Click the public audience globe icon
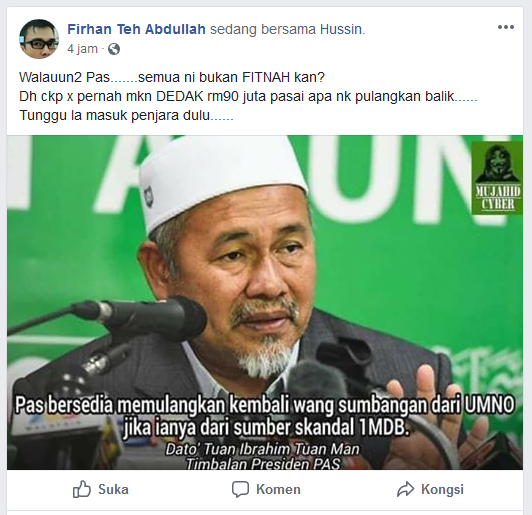The height and width of the screenshot is (515, 532). click(114, 50)
